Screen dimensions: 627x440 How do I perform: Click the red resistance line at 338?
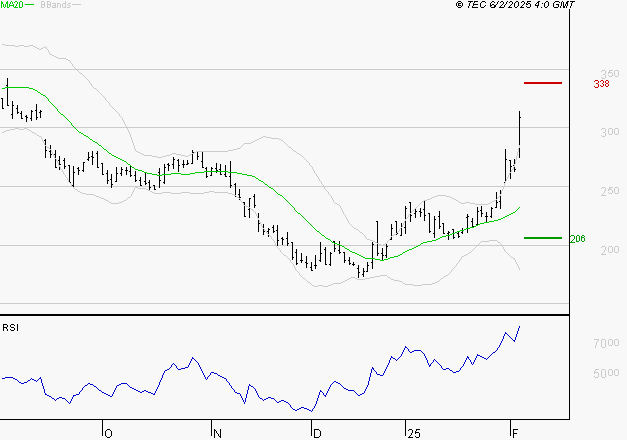(543, 83)
